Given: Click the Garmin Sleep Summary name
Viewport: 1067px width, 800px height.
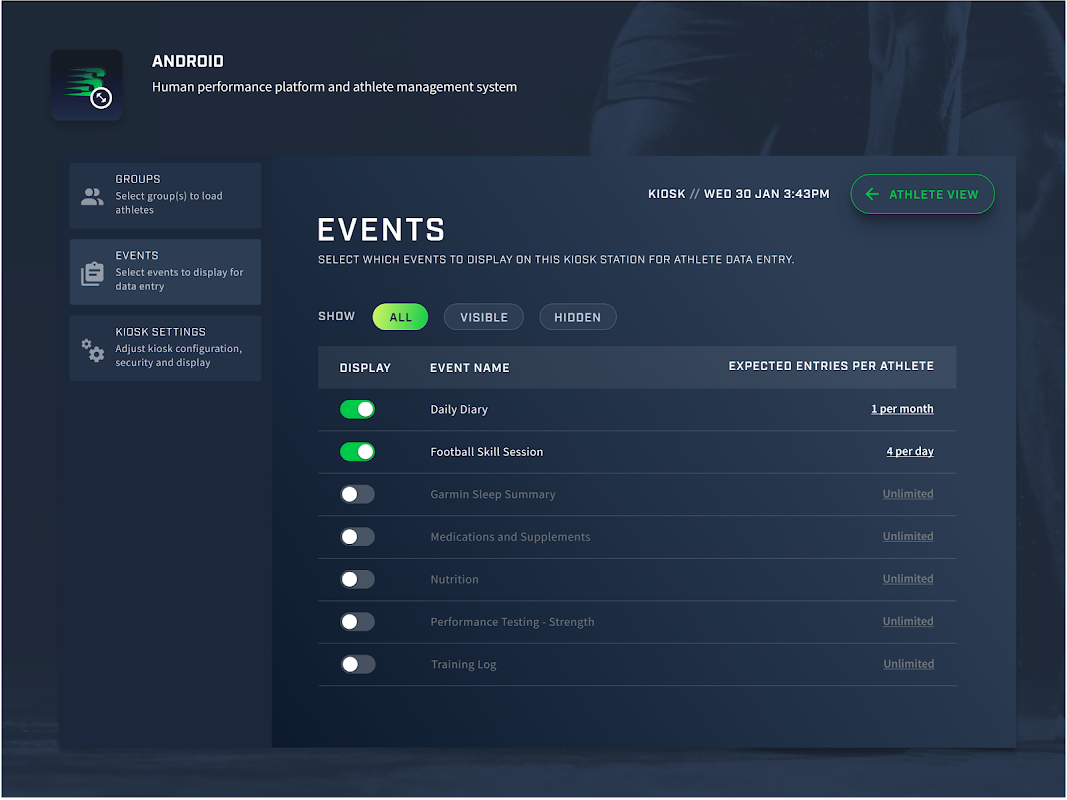Looking at the screenshot, I should pyautogui.click(x=493, y=495).
